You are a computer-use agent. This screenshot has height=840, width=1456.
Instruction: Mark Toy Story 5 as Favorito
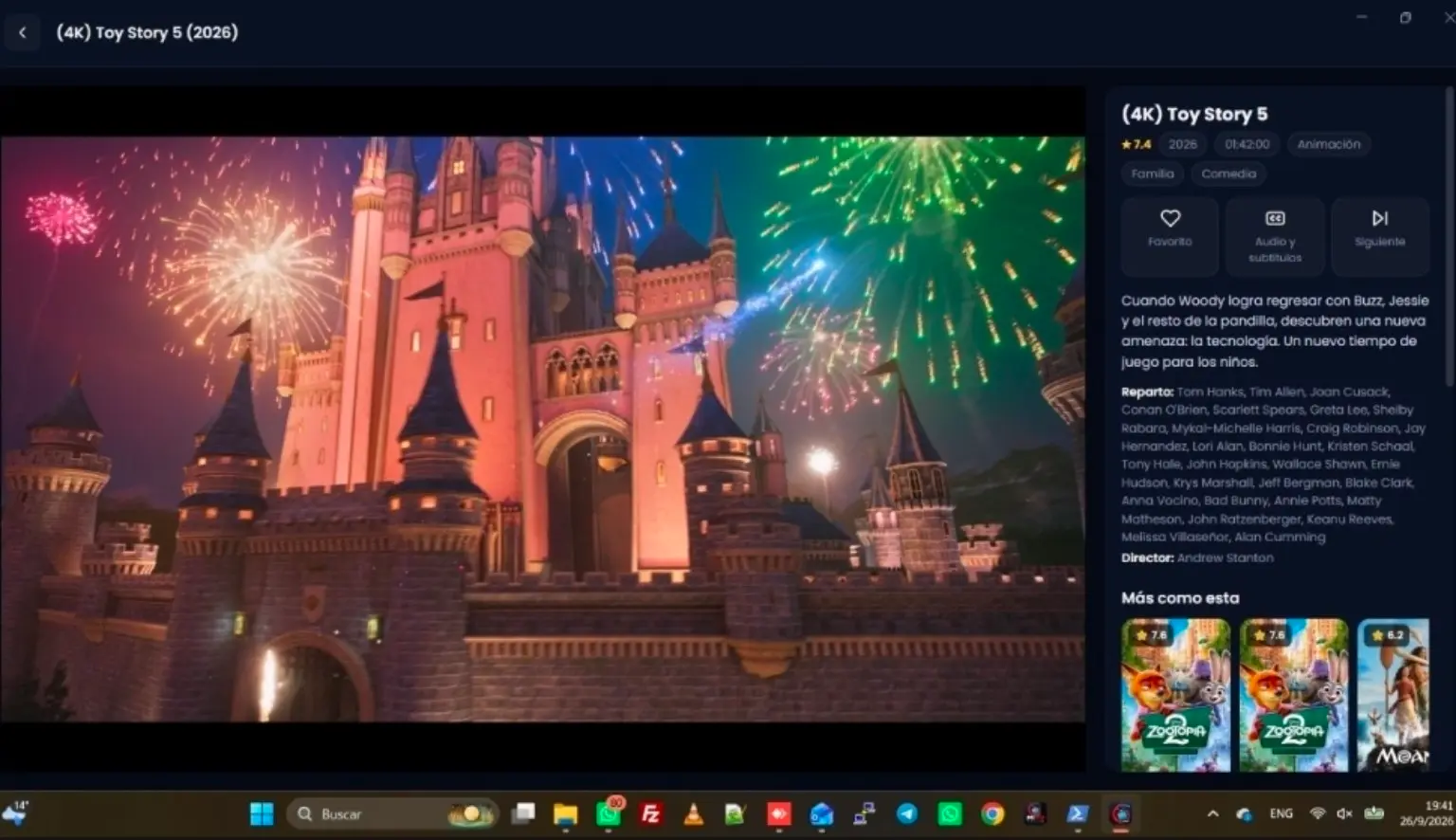[x=1170, y=236]
